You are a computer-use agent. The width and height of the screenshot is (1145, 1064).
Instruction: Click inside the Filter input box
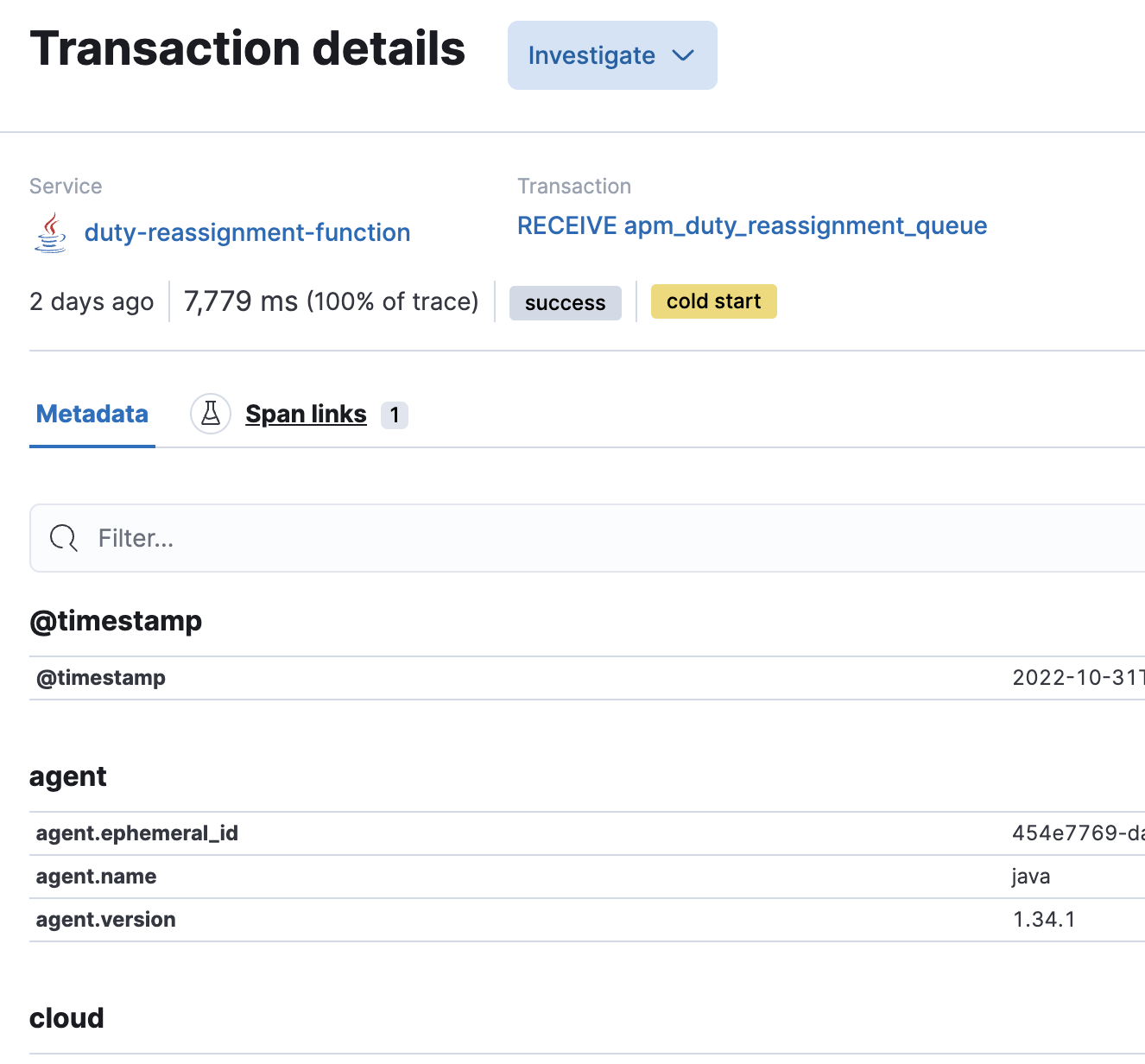click(345, 537)
